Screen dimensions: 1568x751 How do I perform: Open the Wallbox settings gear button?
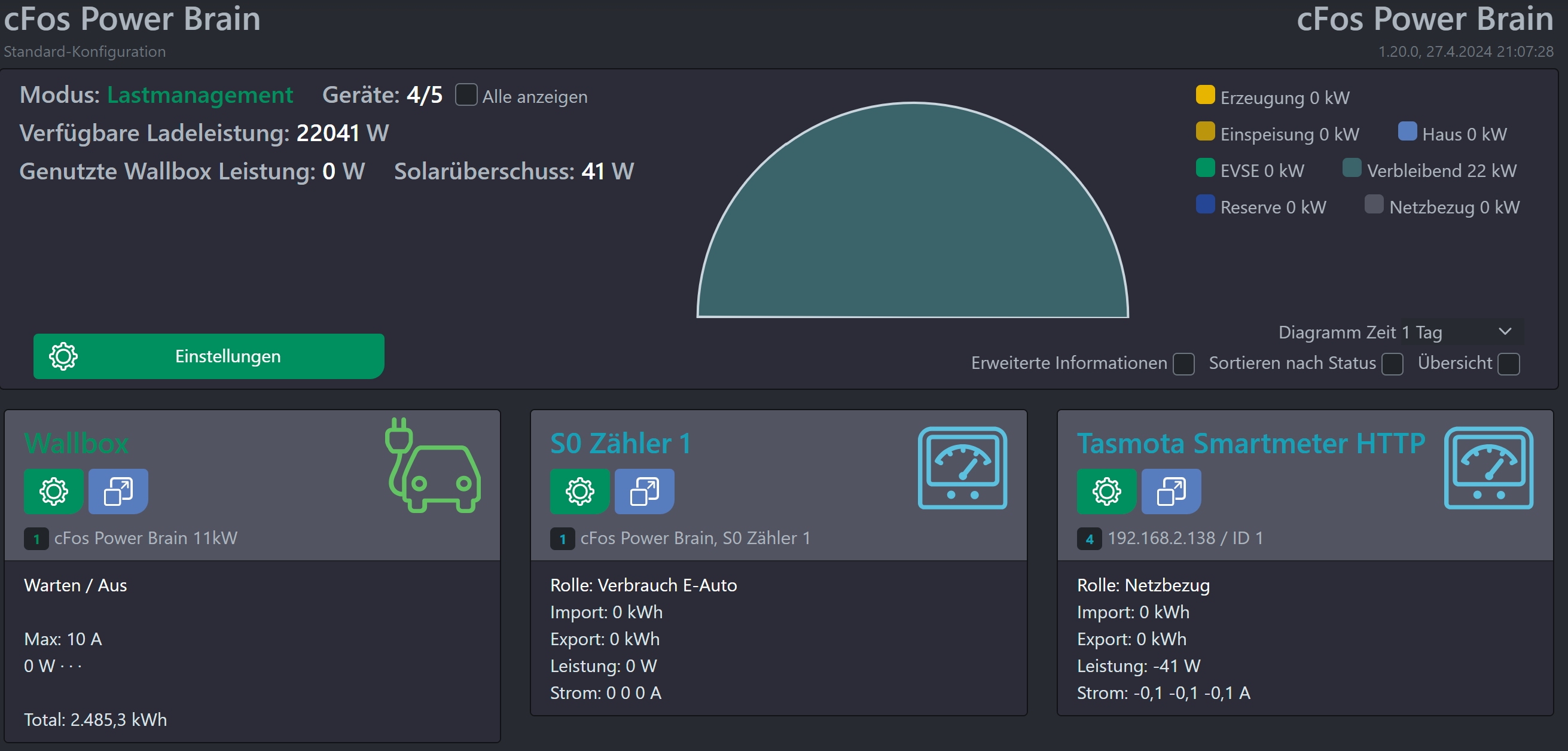pyautogui.click(x=54, y=491)
